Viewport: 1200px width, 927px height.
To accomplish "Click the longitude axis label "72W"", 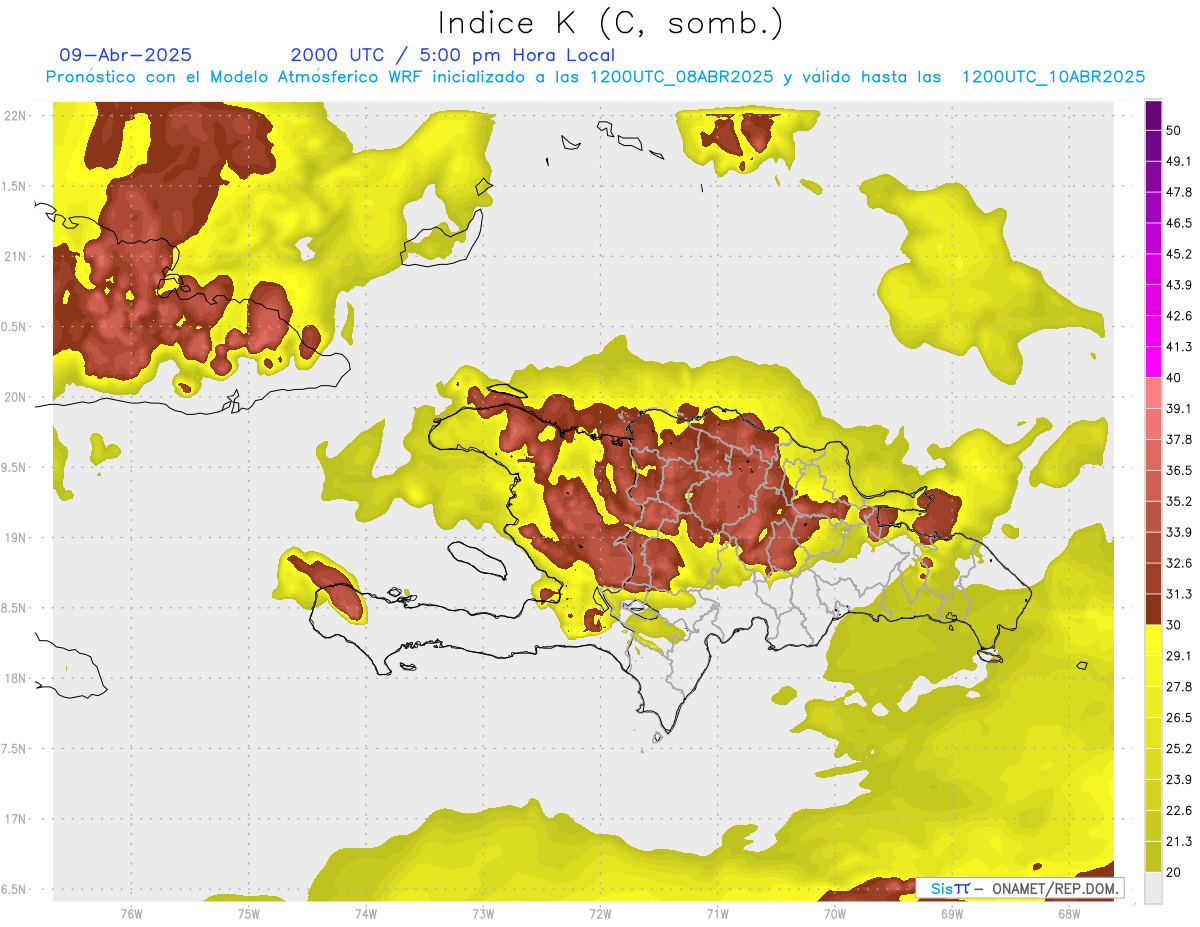I will [600, 913].
